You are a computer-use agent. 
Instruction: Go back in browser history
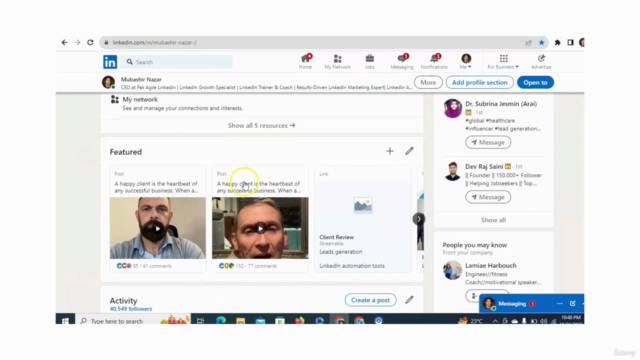[64, 42]
